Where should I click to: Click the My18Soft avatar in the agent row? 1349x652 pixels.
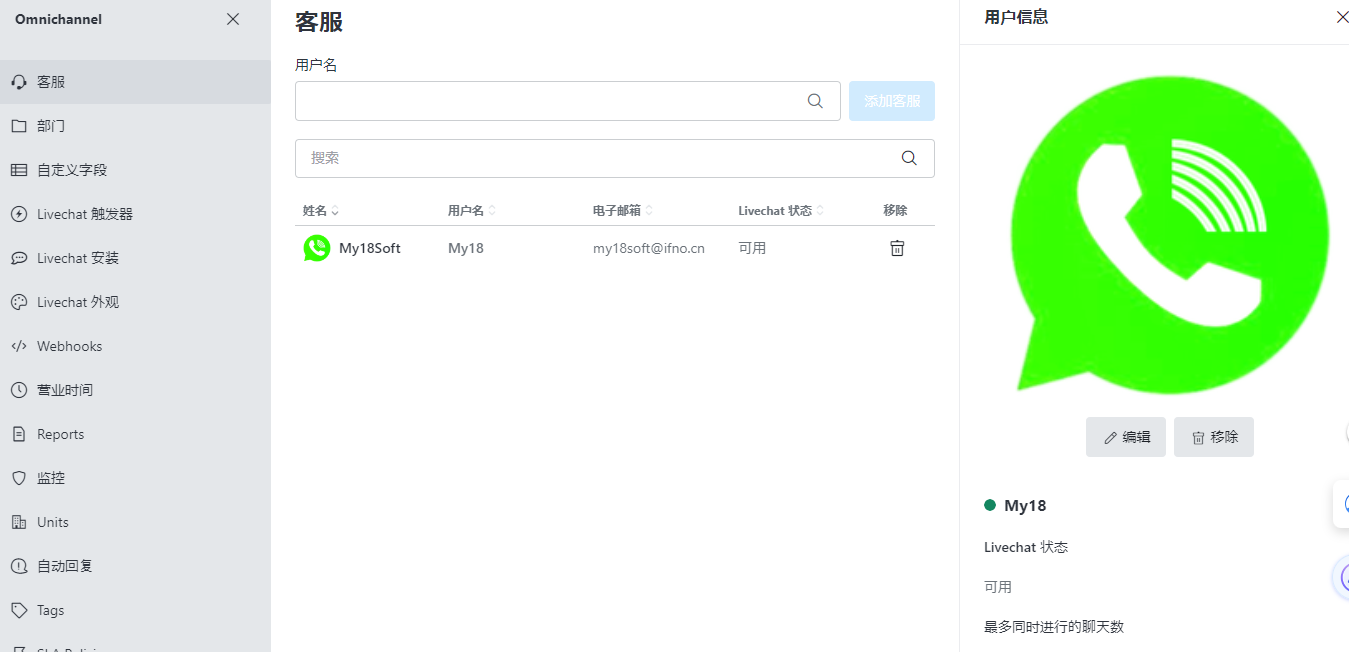tap(317, 248)
